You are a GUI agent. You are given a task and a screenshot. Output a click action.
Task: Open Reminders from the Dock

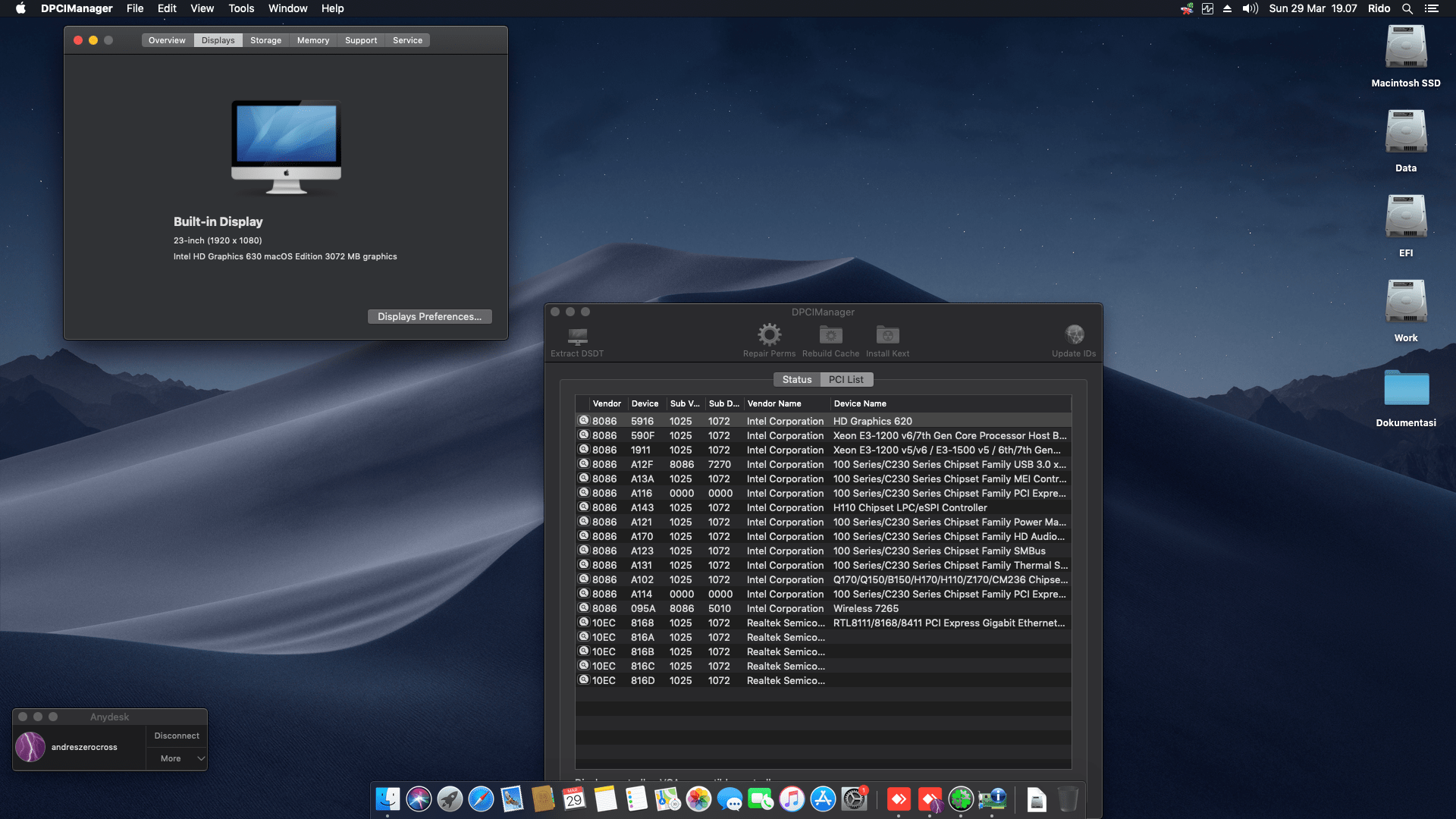coord(636,799)
